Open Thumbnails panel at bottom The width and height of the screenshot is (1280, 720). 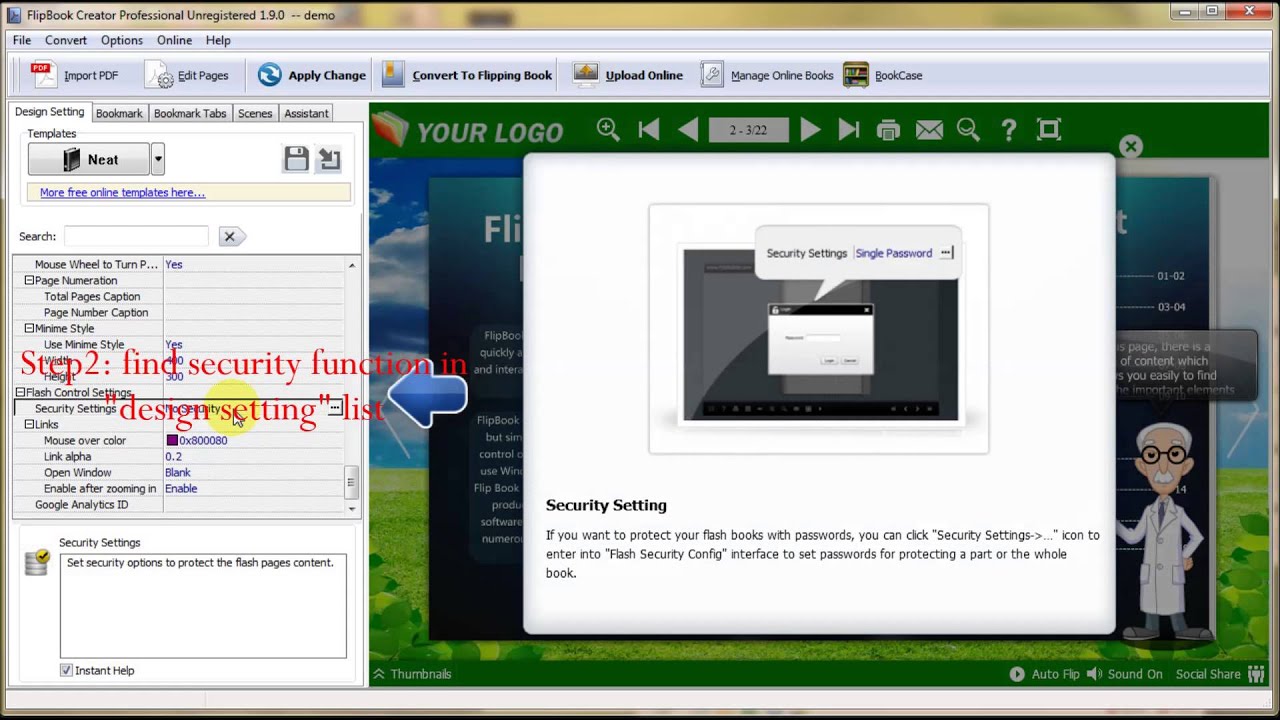pyautogui.click(x=412, y=674)
